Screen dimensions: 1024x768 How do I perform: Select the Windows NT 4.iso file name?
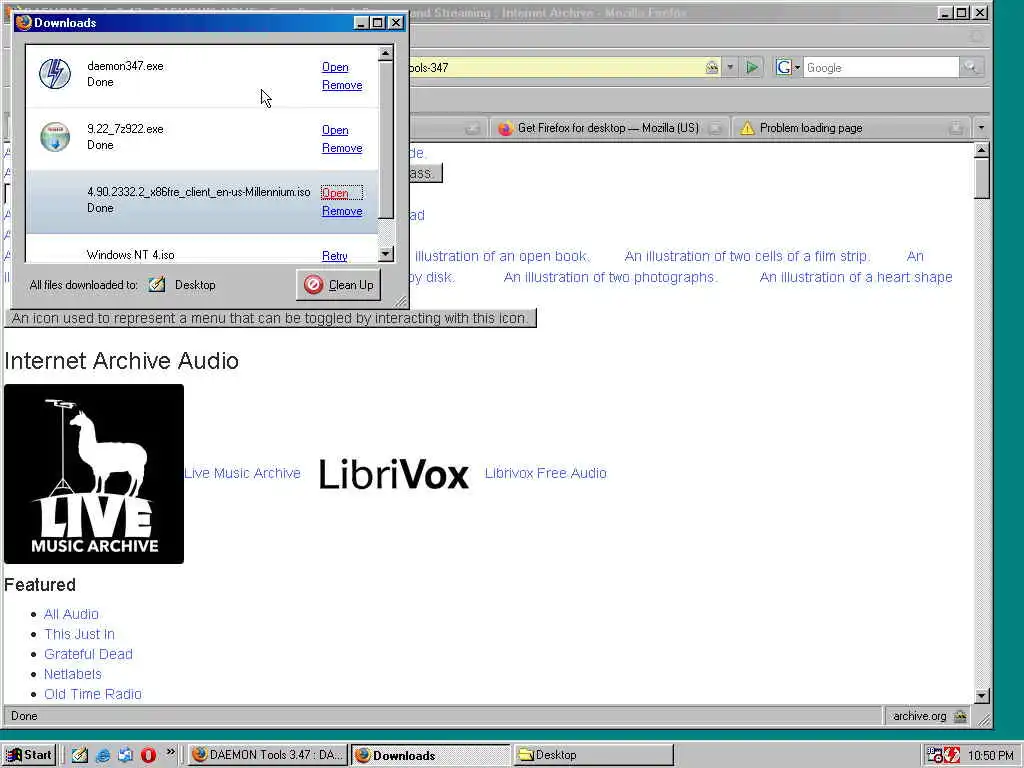click(131, 255)
